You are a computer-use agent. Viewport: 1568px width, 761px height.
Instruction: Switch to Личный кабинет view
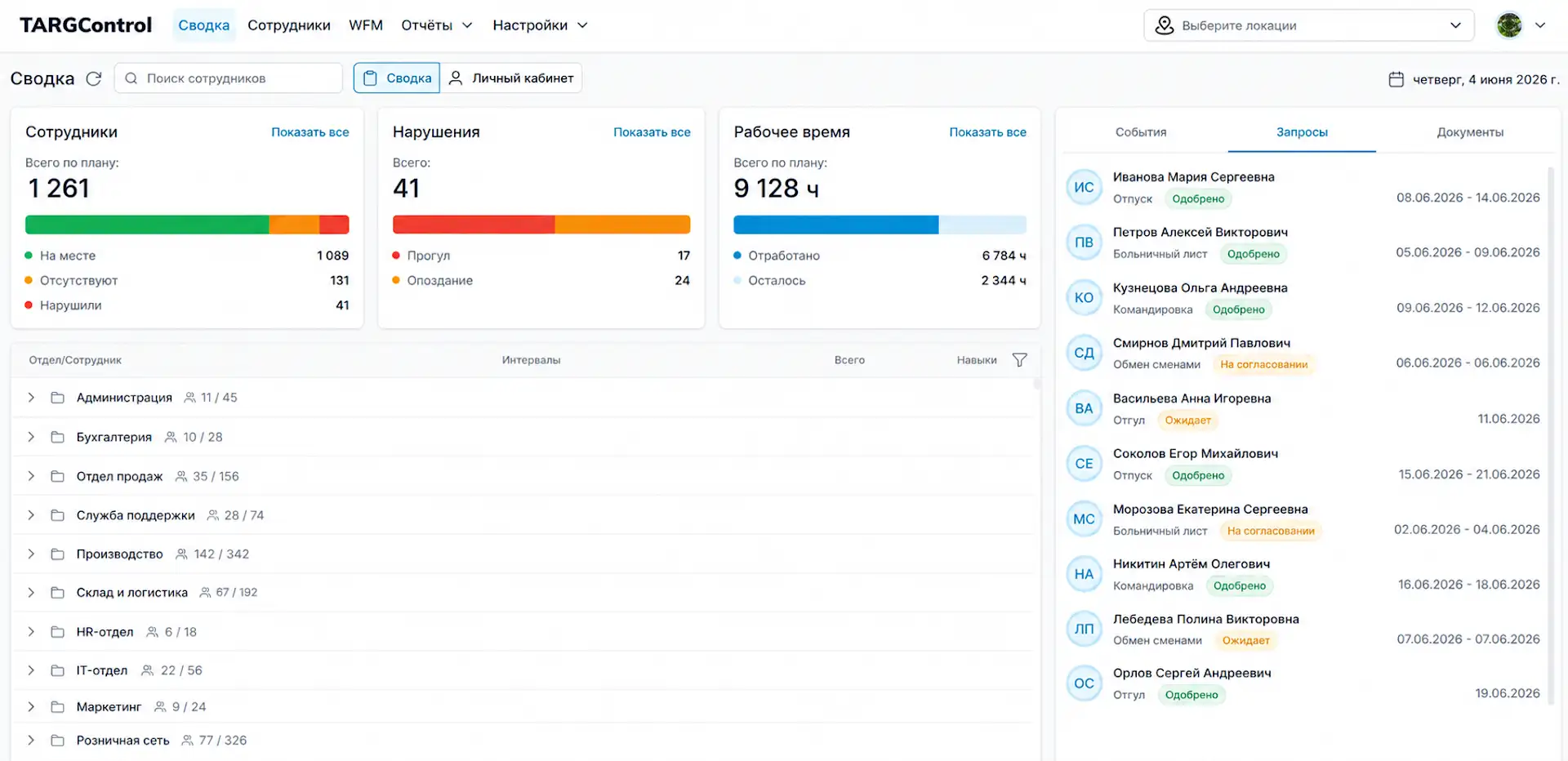[511, 78]
